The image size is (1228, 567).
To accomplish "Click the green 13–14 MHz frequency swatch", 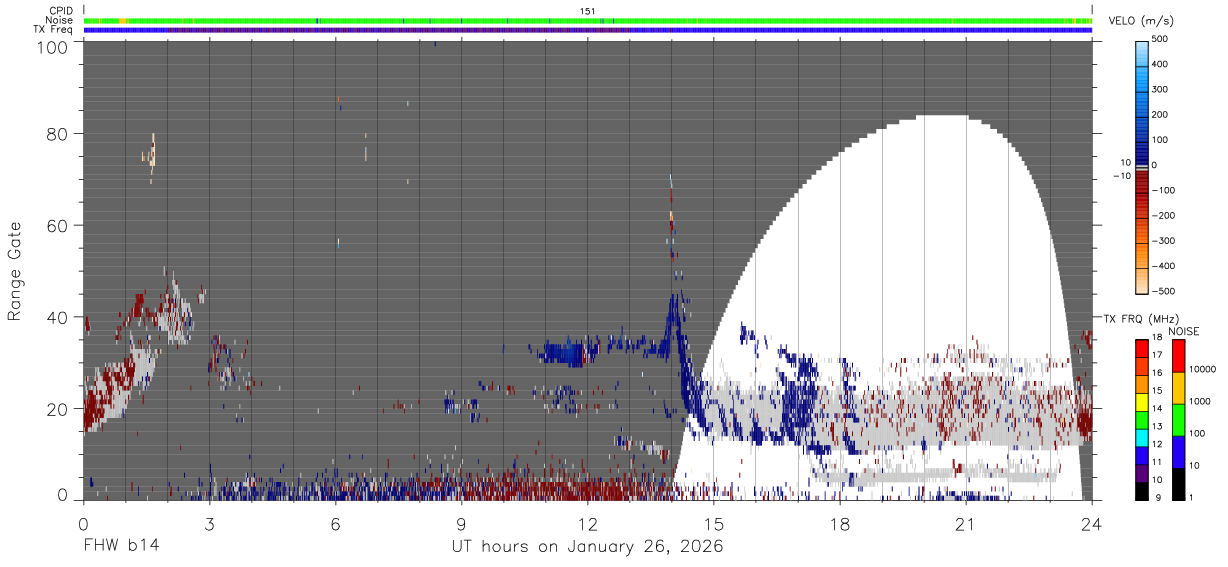I will [1142, 418].
